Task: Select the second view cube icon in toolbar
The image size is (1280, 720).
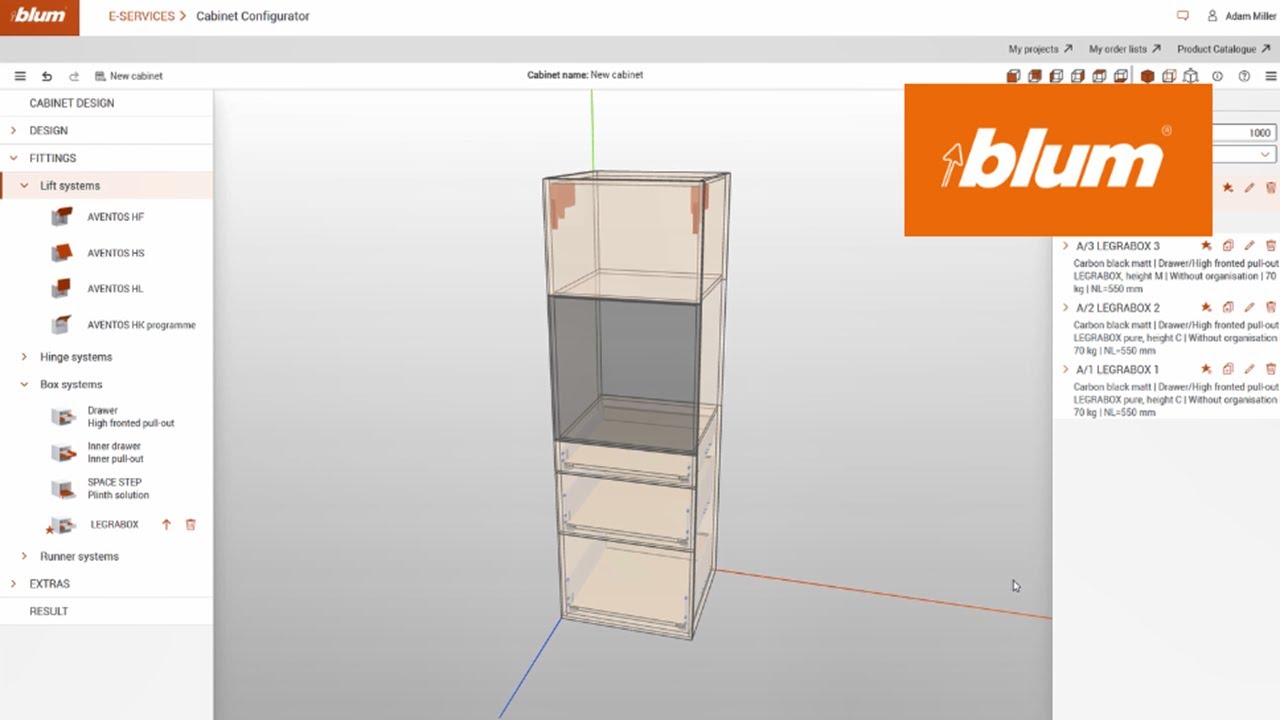Action: click(1035, 76)
